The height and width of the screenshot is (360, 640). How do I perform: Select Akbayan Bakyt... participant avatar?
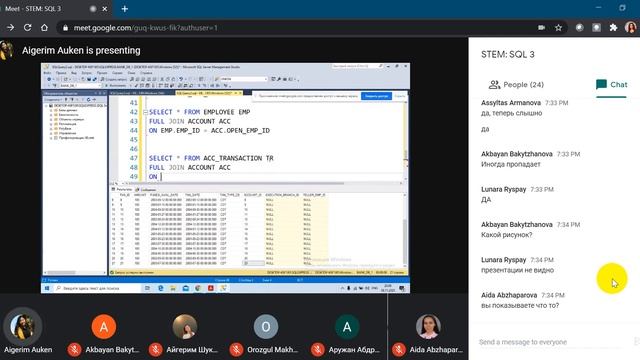[104, 327]
